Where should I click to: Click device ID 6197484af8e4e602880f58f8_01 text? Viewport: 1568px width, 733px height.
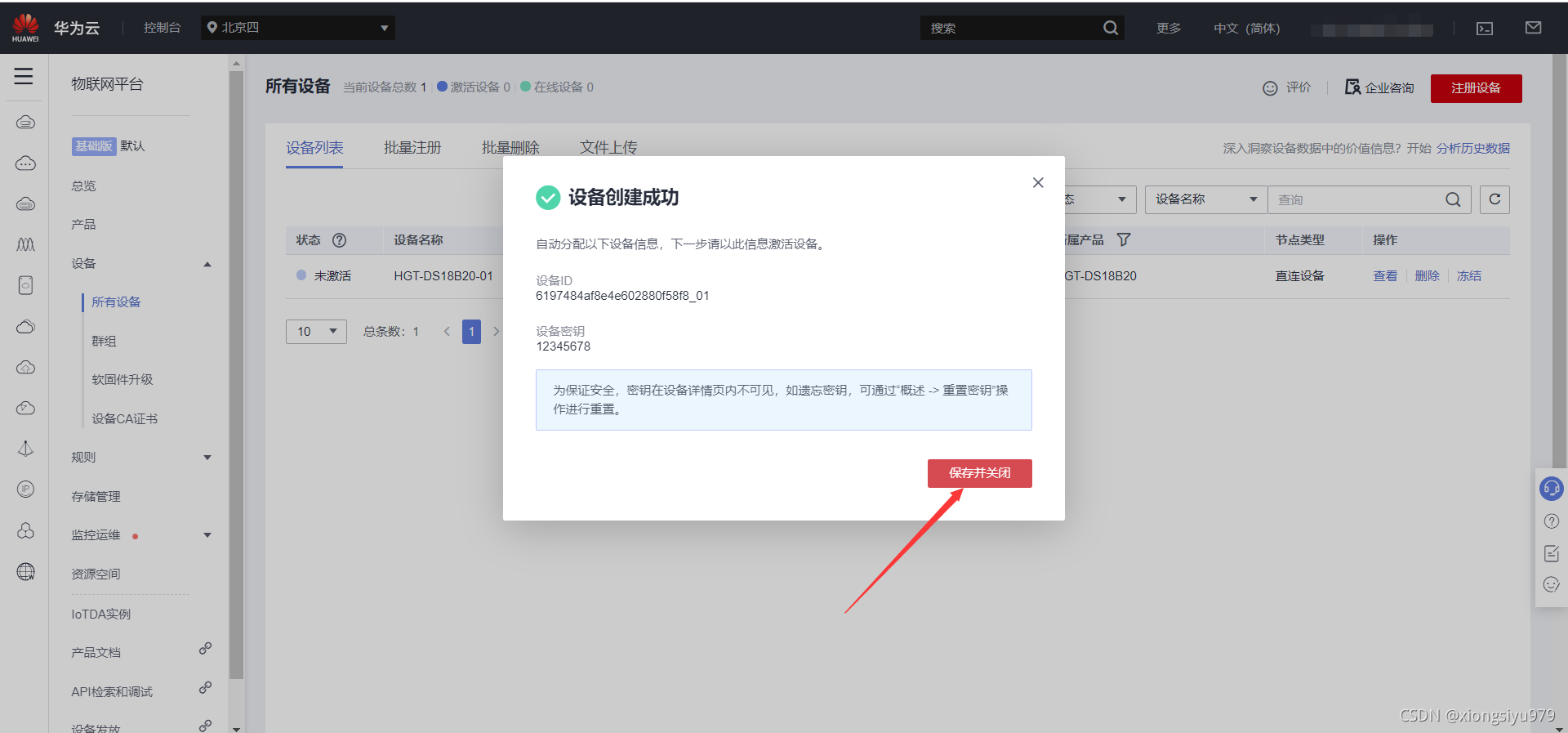622,296
